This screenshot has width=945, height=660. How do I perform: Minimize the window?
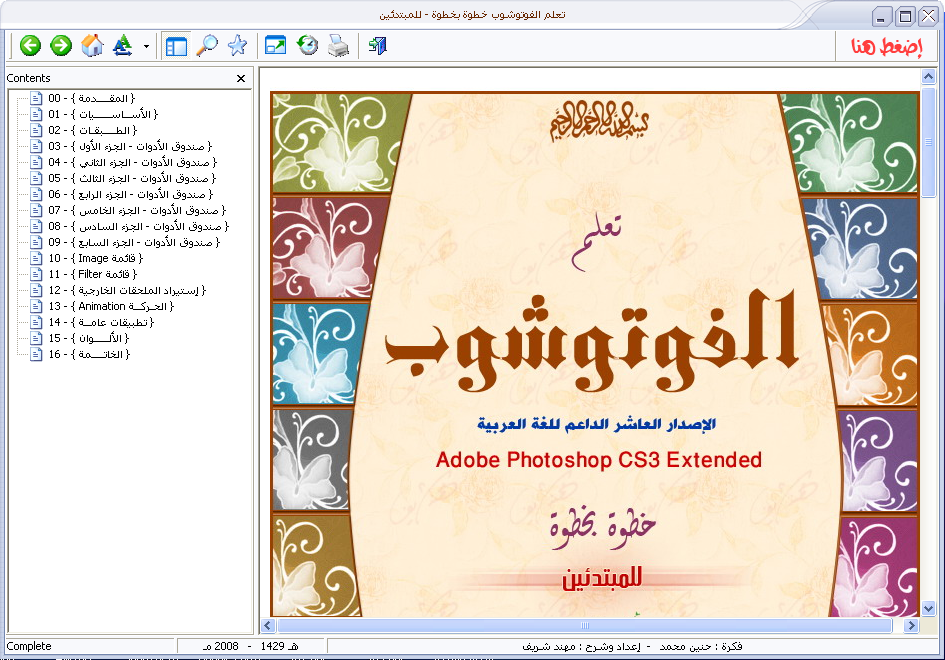tap(882, 16)
